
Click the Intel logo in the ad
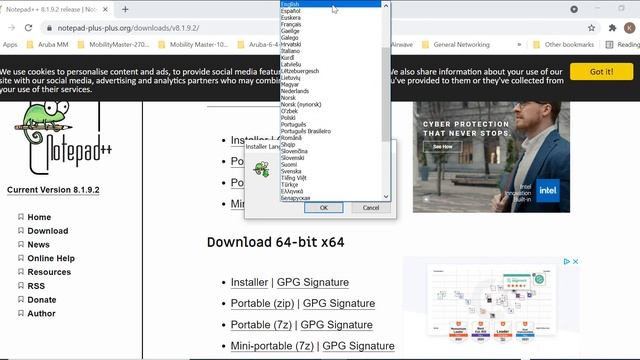pos(548,191)
